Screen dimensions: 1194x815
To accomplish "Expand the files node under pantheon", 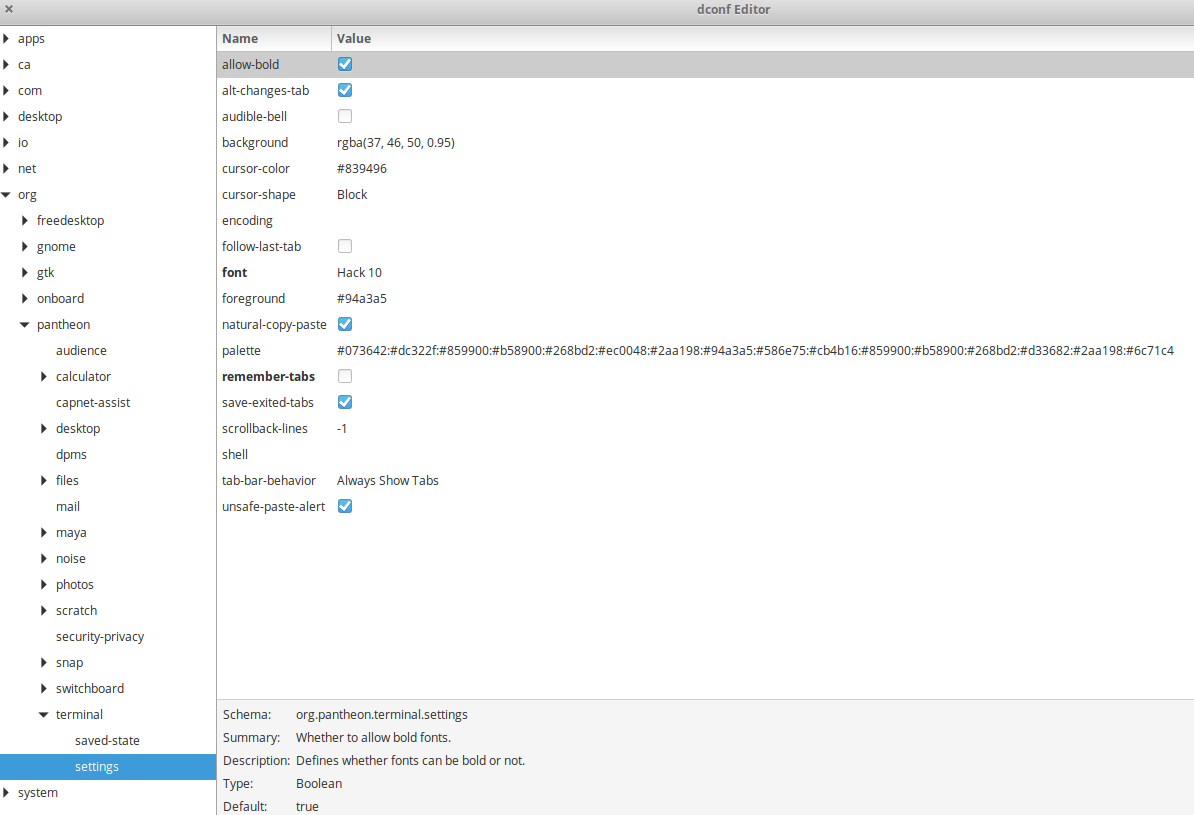I will coord(43,480).
